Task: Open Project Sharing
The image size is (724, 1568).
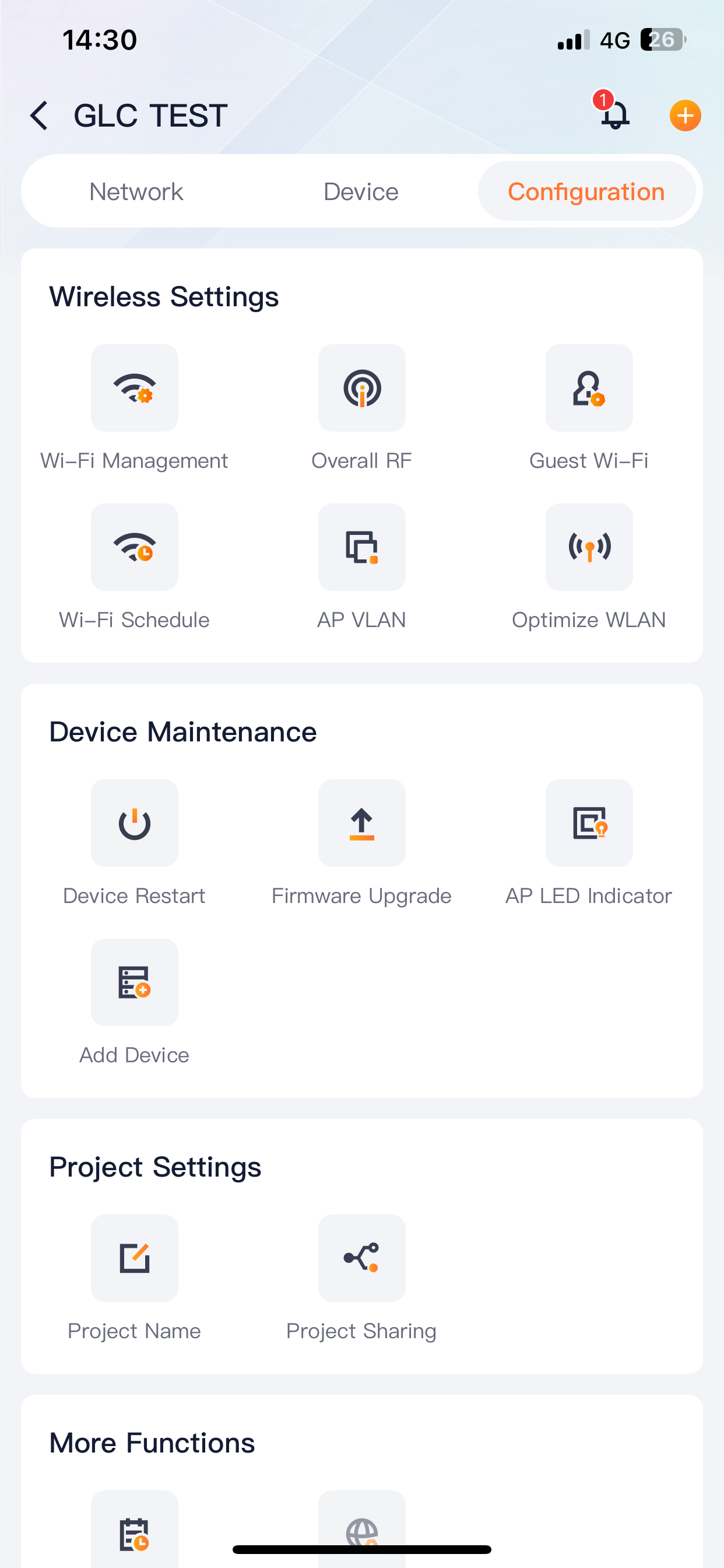Action: point(362,1258)
